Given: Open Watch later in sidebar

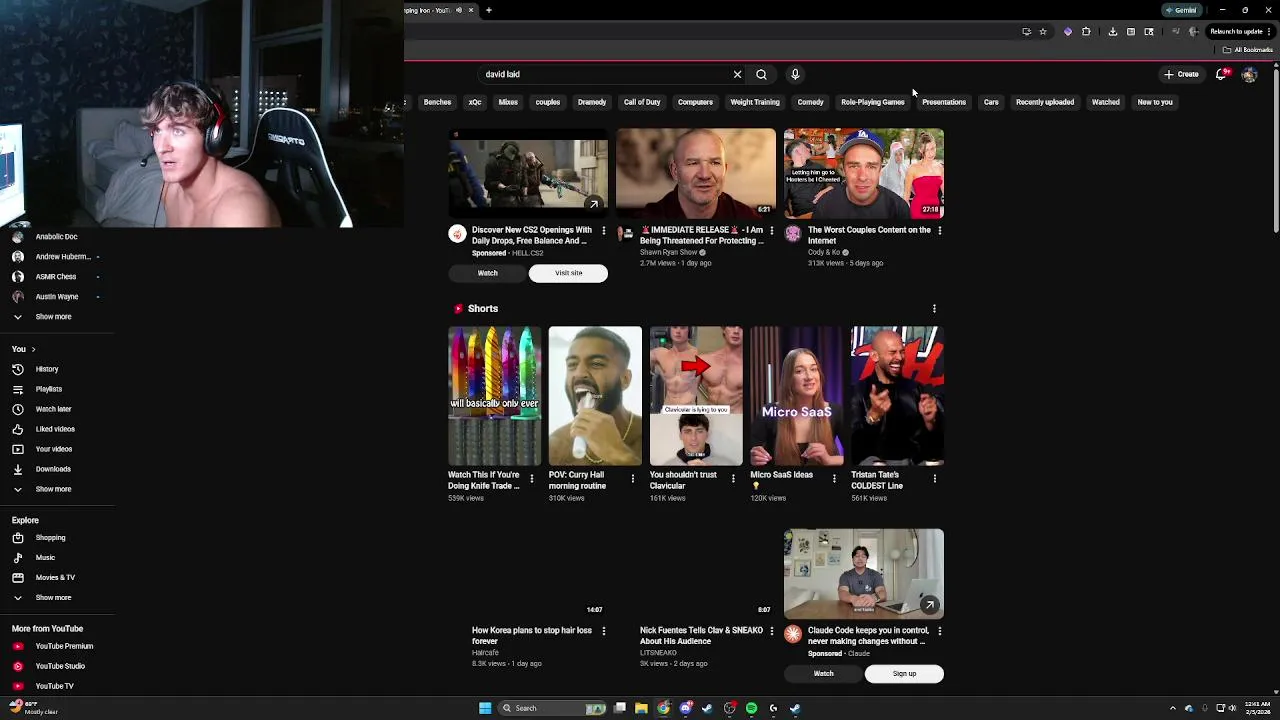Looking at the screenshot, I should click(x=53, y=409).
